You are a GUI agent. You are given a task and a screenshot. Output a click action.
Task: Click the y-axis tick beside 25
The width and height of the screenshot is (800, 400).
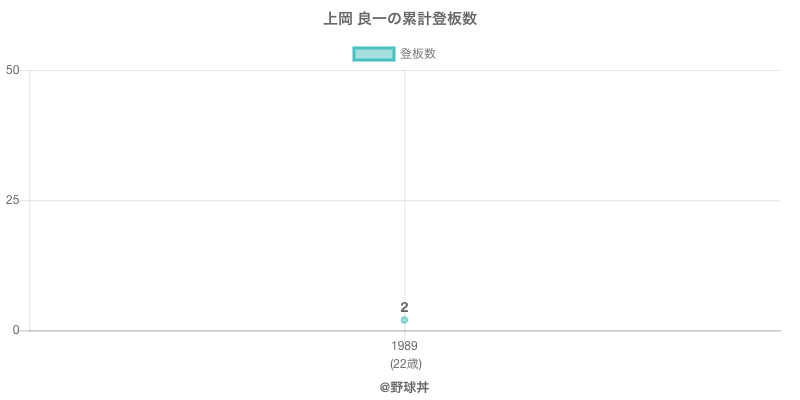(25, 200)
